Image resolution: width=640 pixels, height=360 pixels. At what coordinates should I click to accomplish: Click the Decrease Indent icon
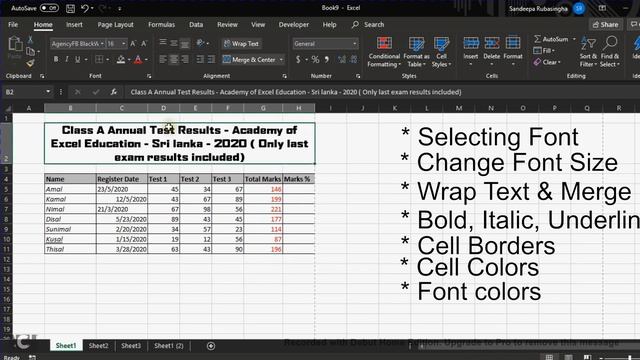[200, 60]
